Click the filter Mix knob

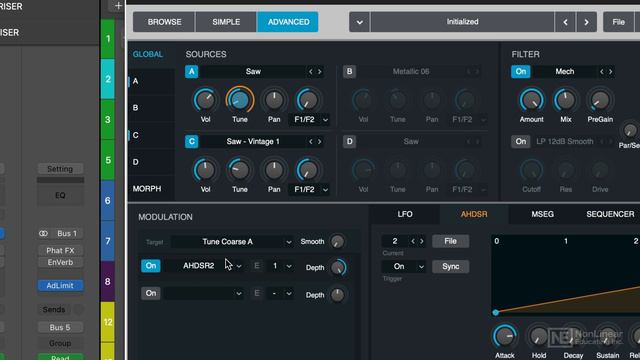[565, 100]
